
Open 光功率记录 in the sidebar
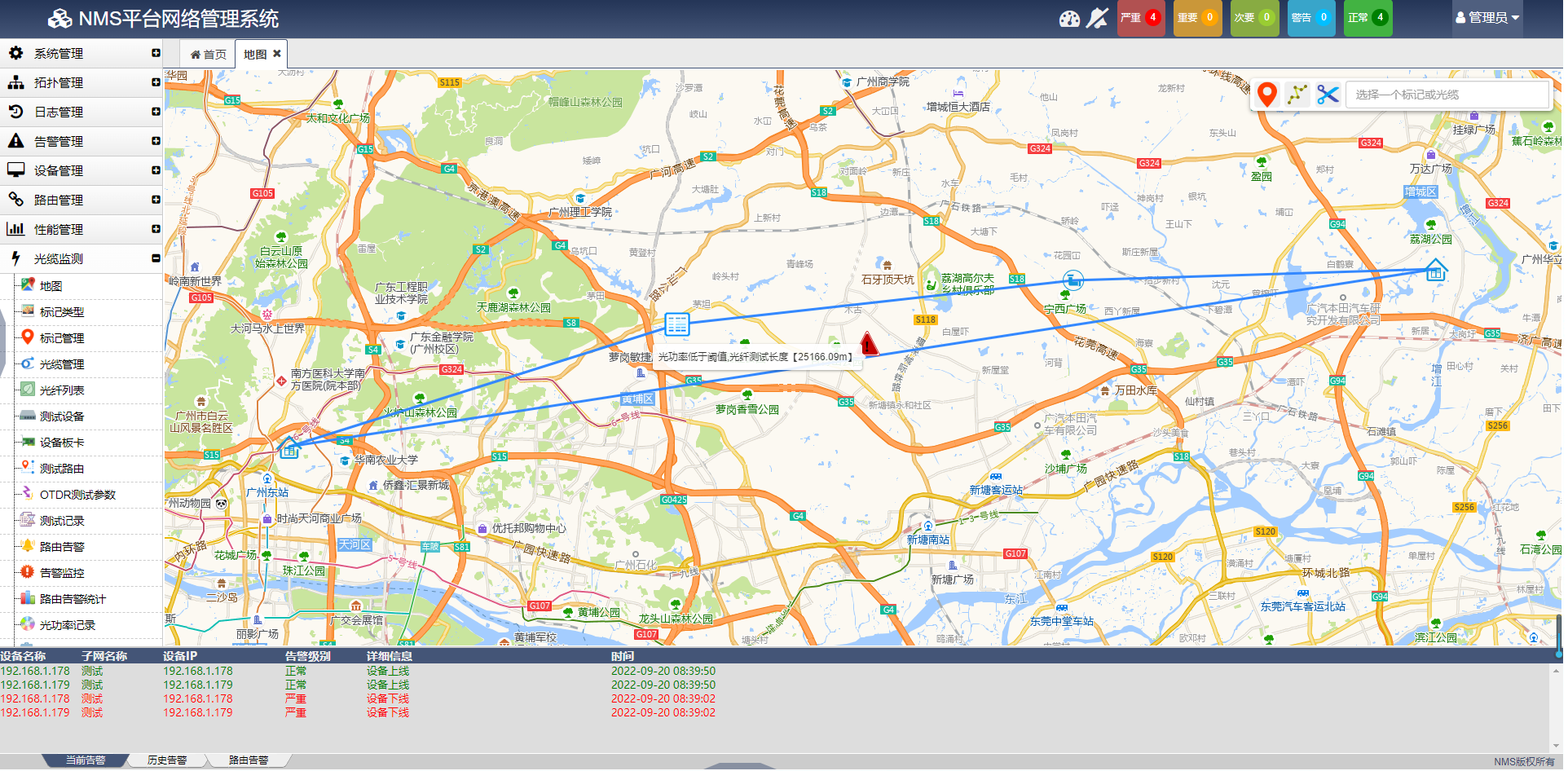click(x=67, y=625)
